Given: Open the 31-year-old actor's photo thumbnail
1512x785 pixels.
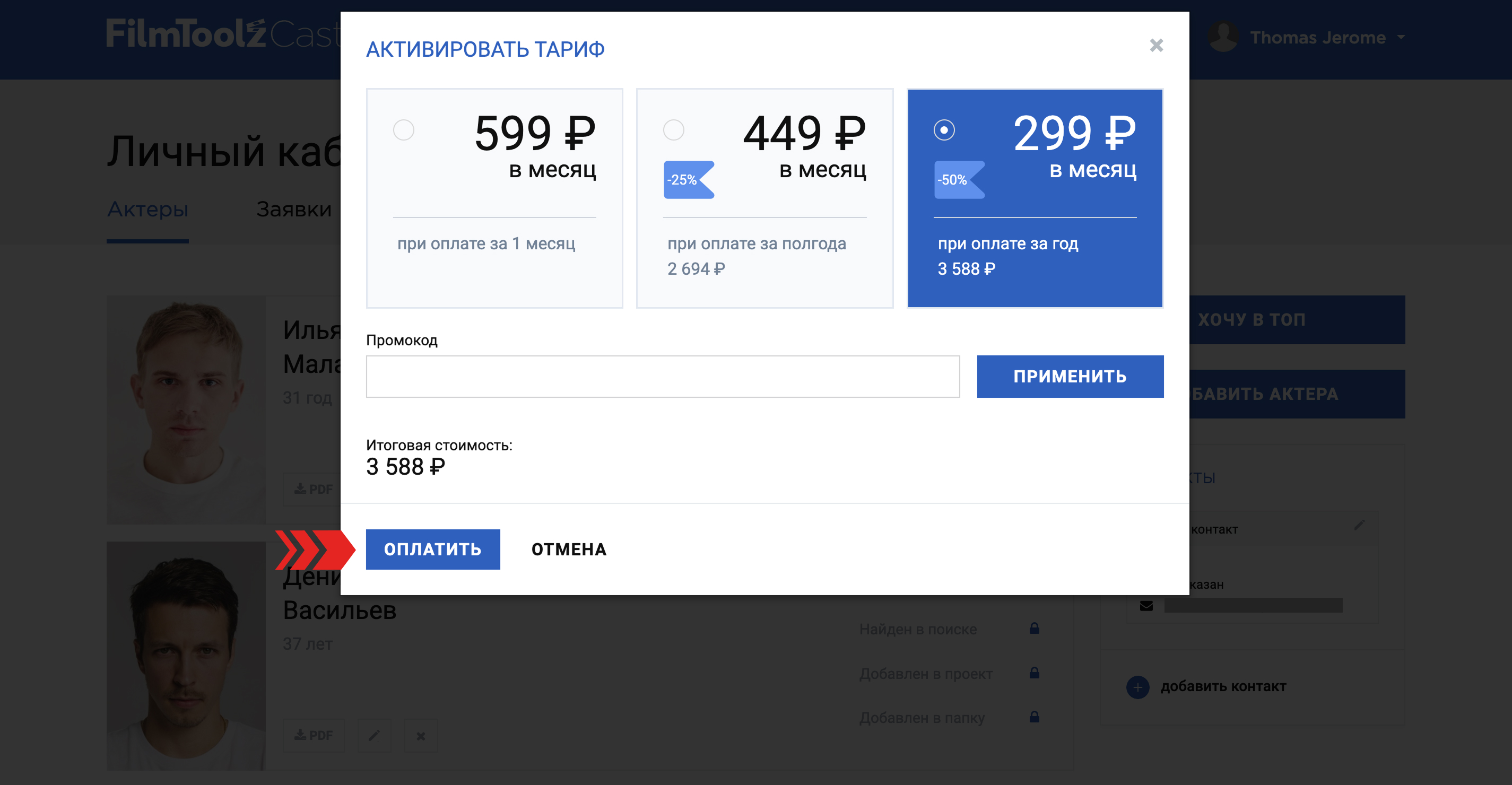Looking at the screenshot, I should pos(186,409).
